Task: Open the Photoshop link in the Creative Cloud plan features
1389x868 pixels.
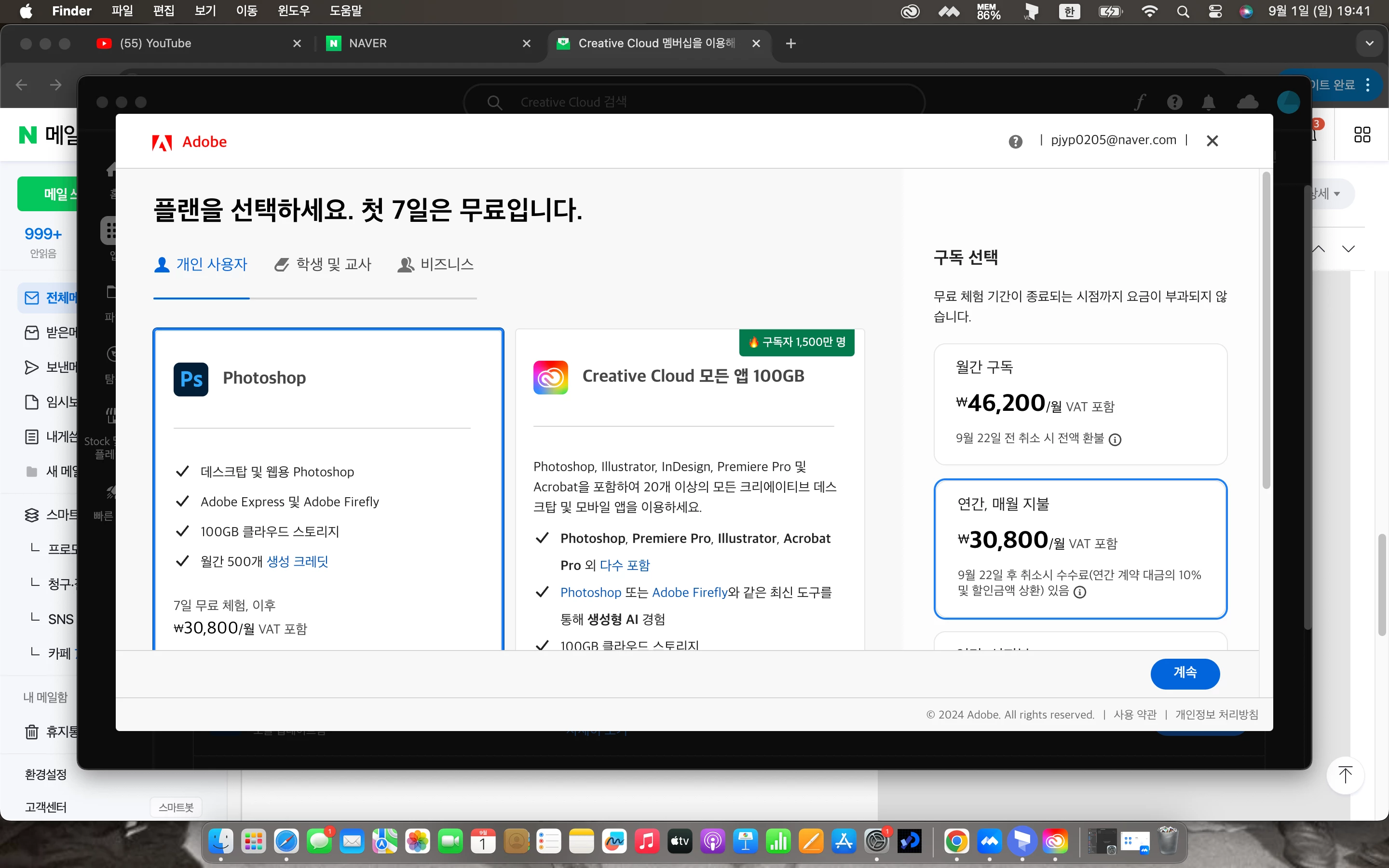Action: pyautogui.click(x=591, y=593)
